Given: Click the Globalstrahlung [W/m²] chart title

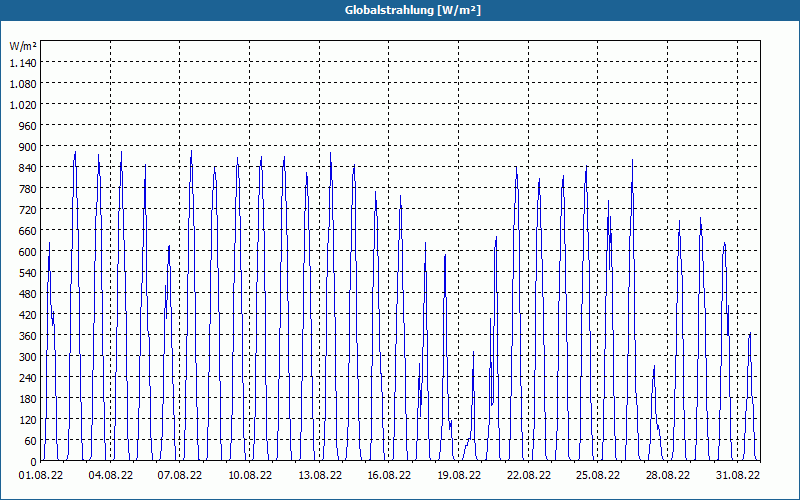Looking at the screenshot, I should click(x=413, y=10).
